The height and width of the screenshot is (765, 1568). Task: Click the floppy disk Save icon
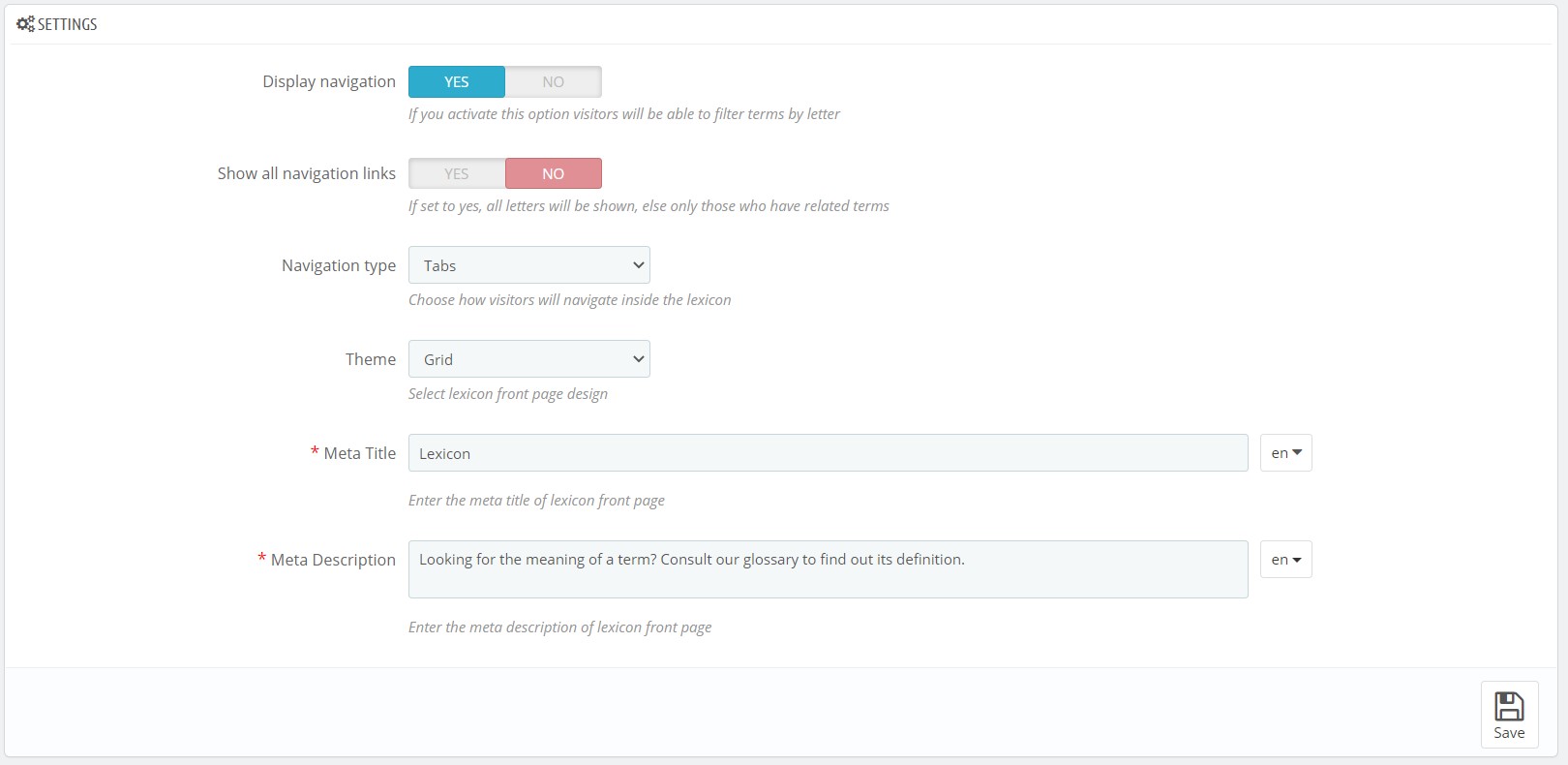pyautogui.click(x=1509, y=707)
